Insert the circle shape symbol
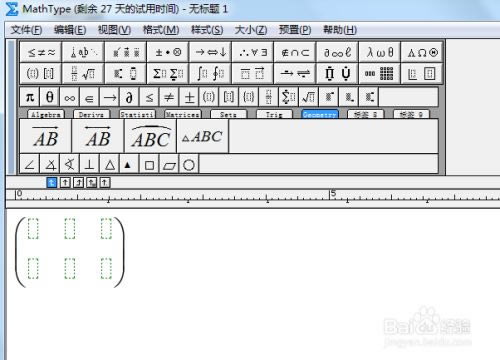Image resolution: width=500 pixels, height=360 pixels. click(x=189, y=165)
